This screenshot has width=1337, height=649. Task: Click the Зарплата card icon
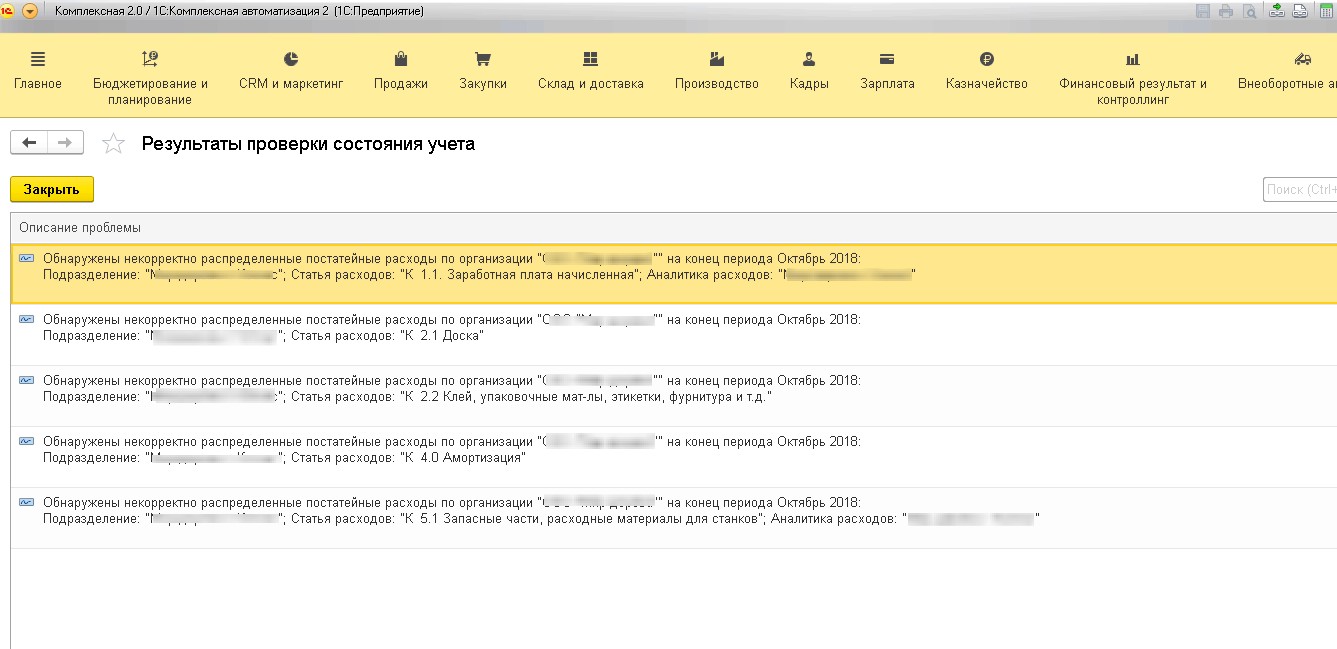pos(887,59)
